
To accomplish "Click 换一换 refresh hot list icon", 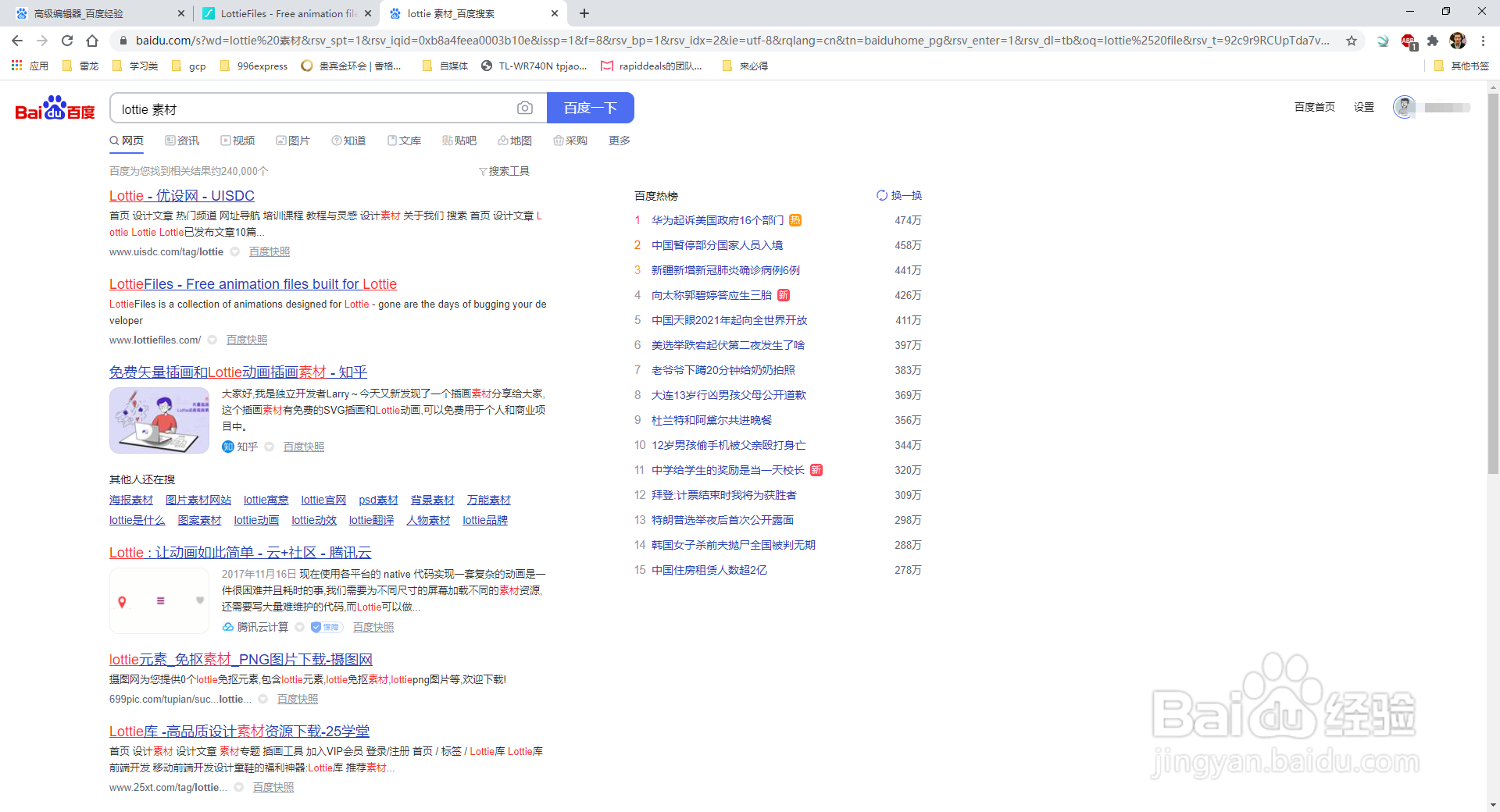I will [x=881, y=195].
